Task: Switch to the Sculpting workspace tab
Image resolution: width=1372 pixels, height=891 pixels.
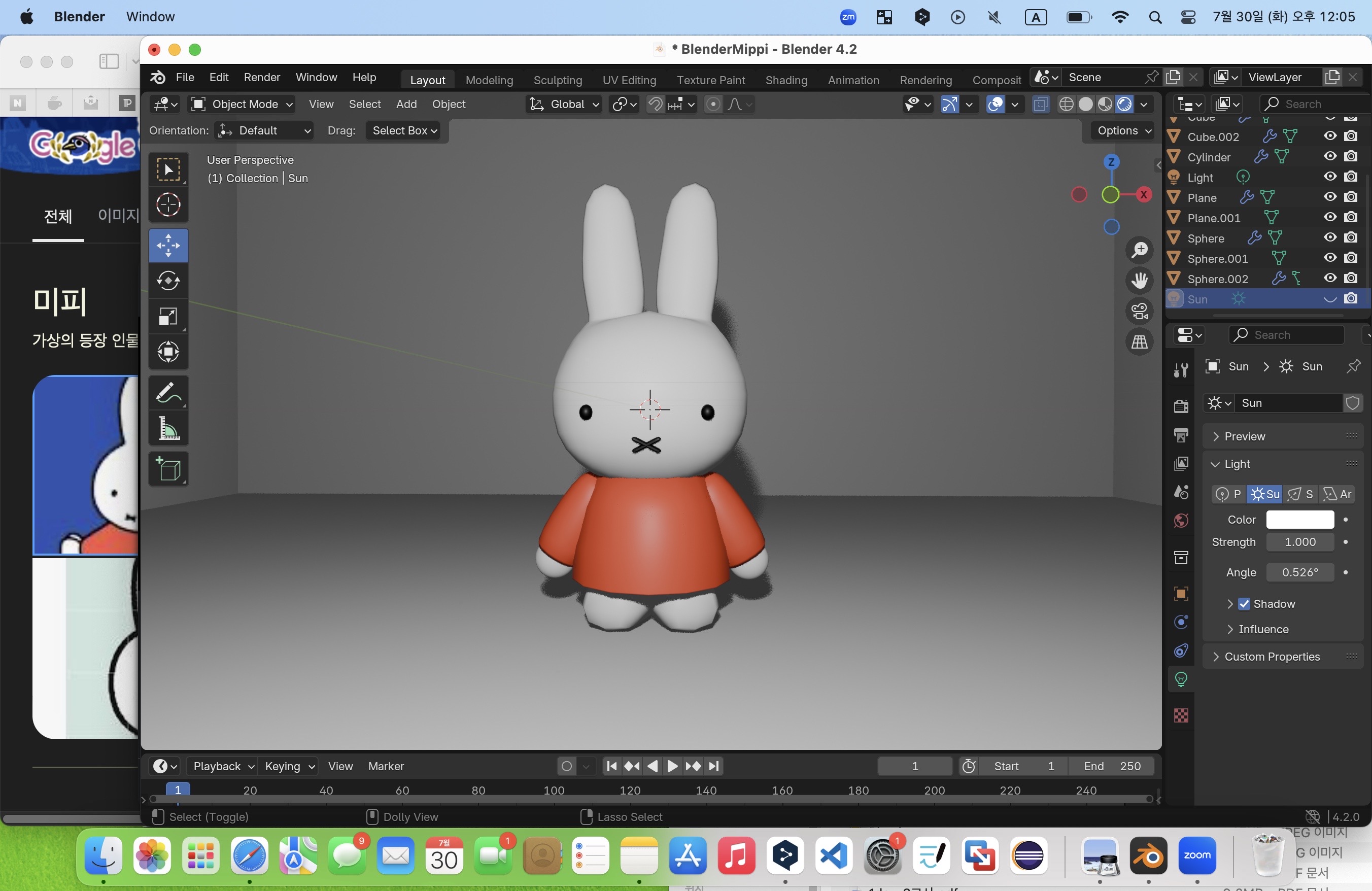Action: [x=557, y=80]
